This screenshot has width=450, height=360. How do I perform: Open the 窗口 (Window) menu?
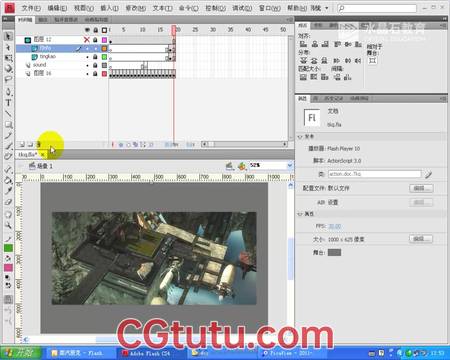(270, 8)
